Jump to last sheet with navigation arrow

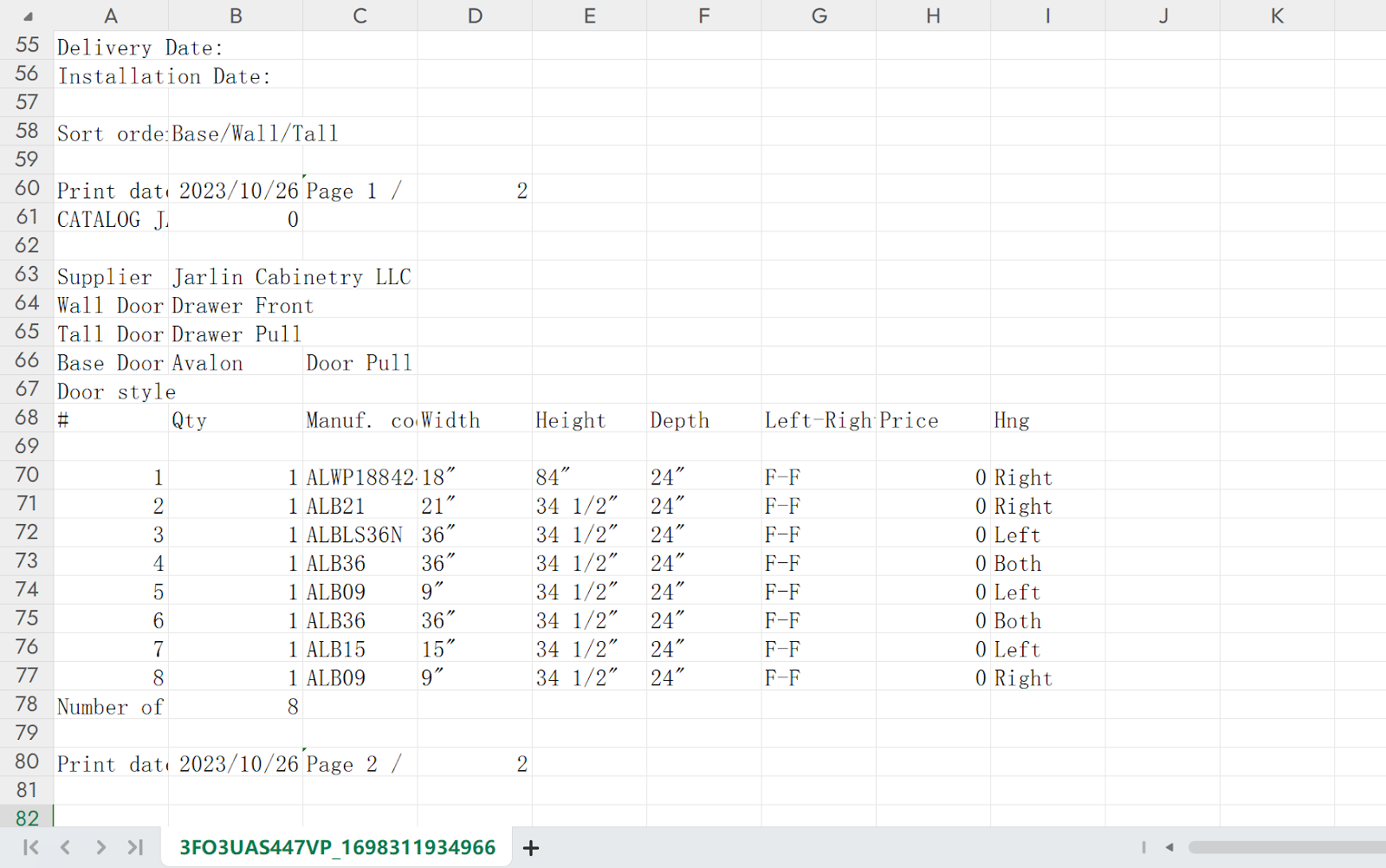point(135,847)
